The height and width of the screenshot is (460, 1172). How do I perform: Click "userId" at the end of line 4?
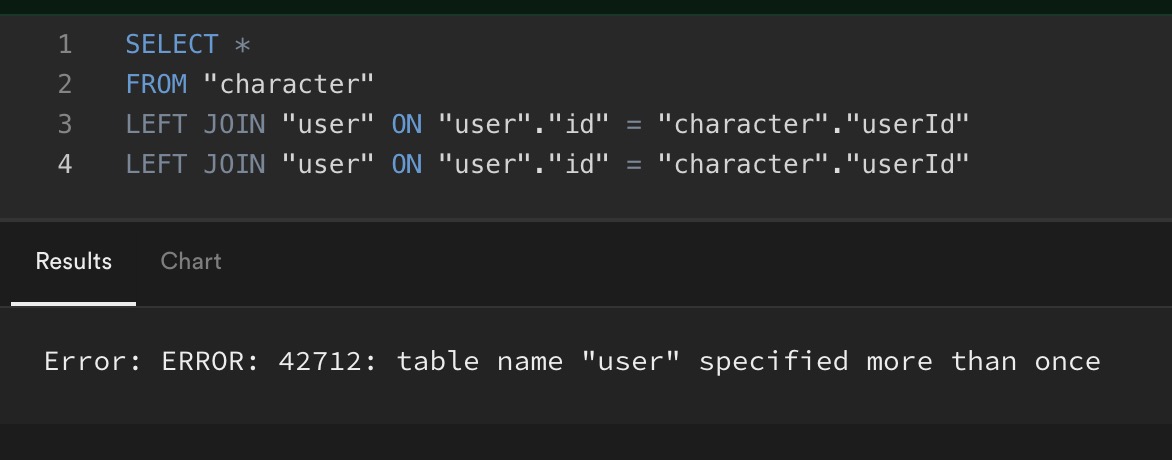click(908, 163)
